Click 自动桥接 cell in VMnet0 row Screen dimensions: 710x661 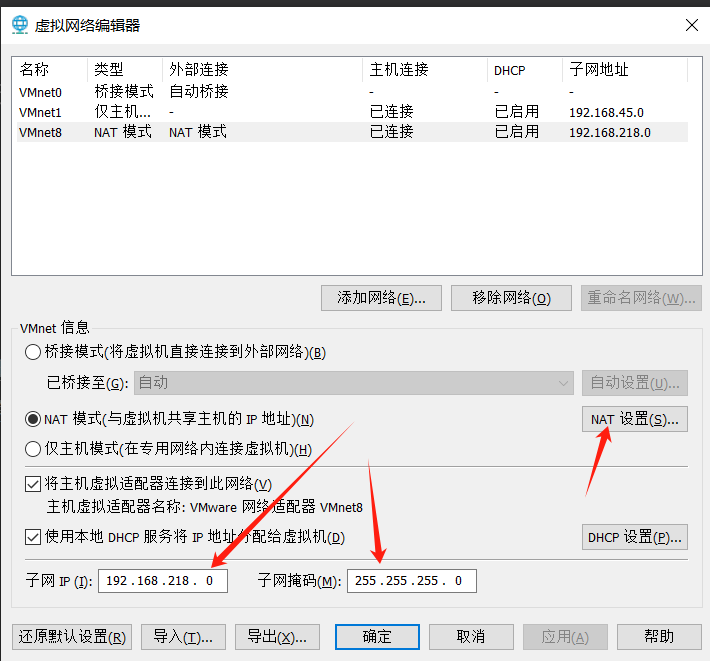199,91
